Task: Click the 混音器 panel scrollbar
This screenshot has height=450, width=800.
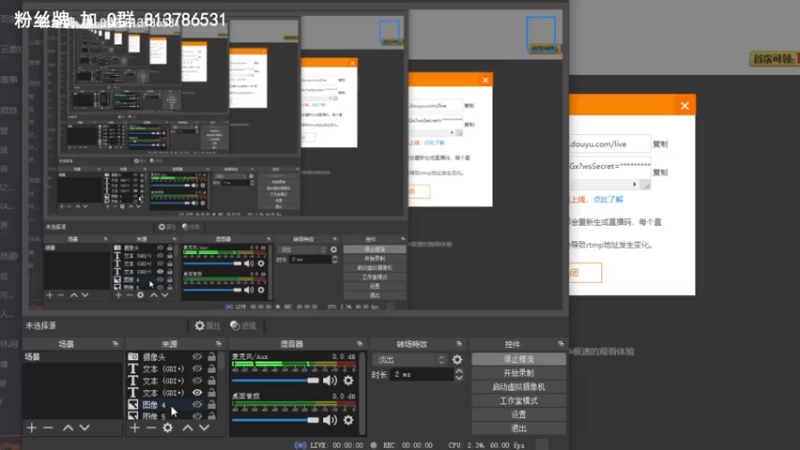Action: 362,393
